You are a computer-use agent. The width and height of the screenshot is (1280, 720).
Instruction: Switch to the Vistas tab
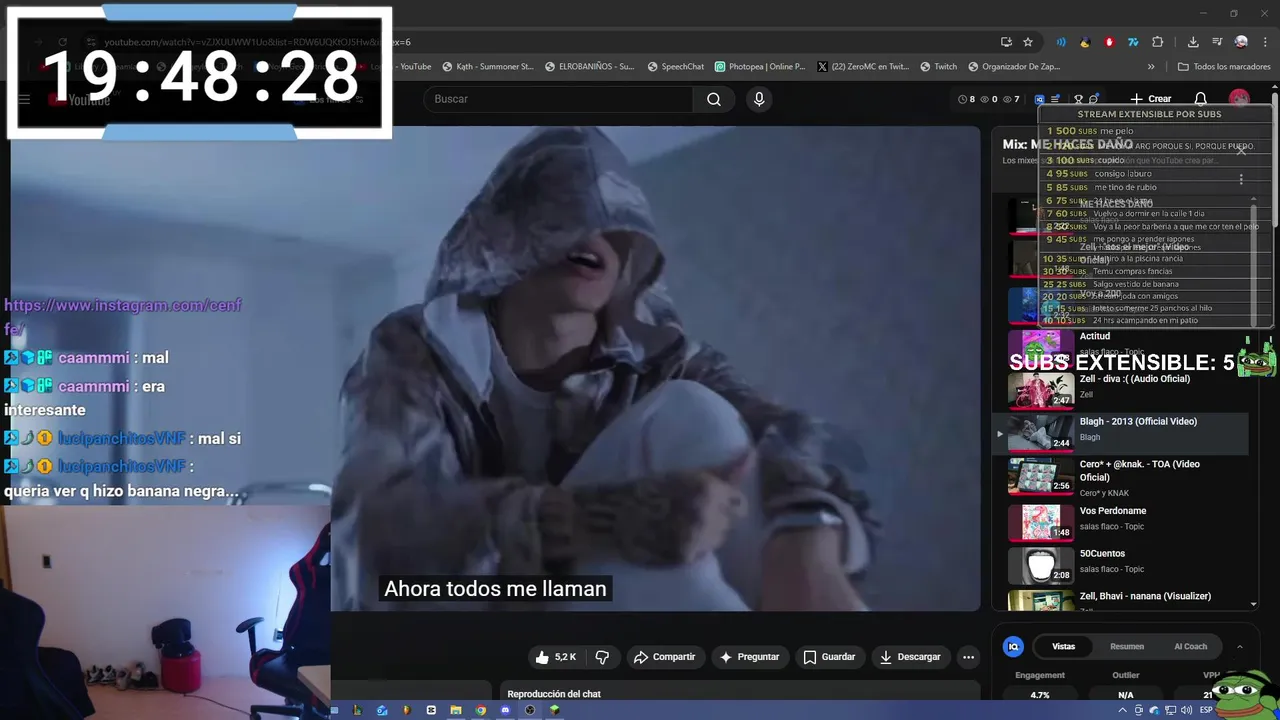[1063, 646]
